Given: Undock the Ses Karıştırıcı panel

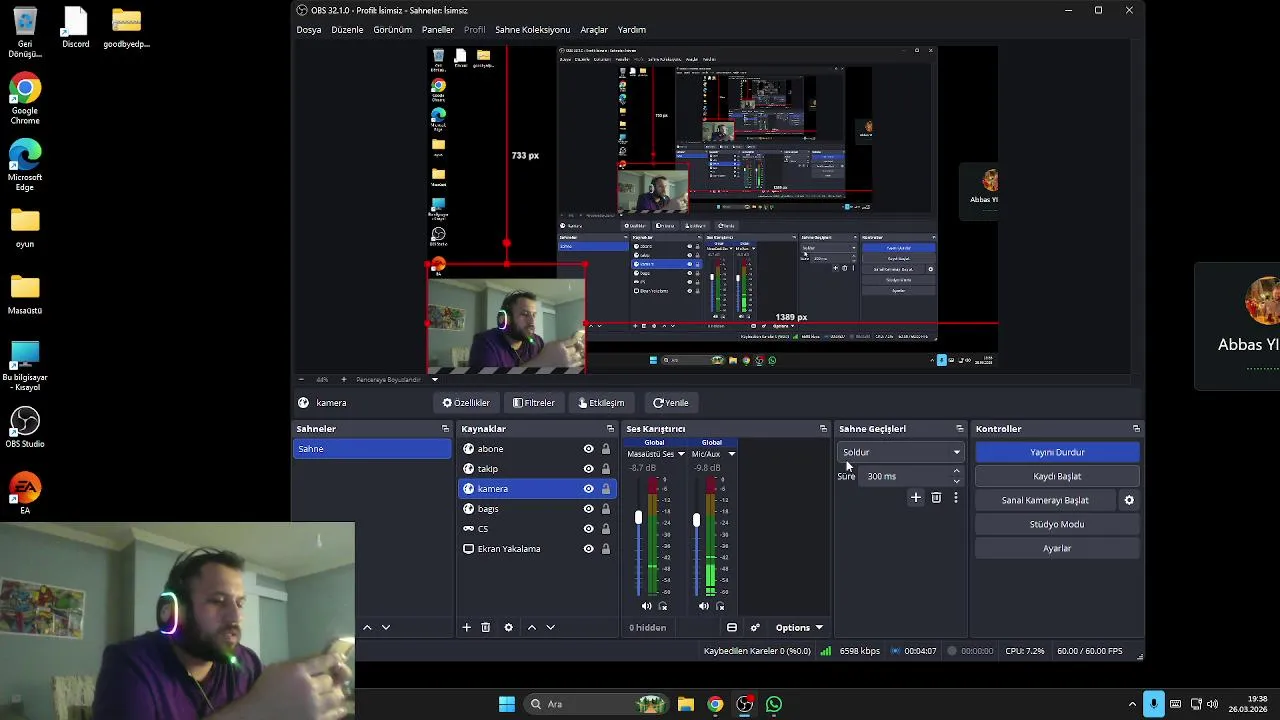Looking at the screenshot, I should click(x=823, y=429).
